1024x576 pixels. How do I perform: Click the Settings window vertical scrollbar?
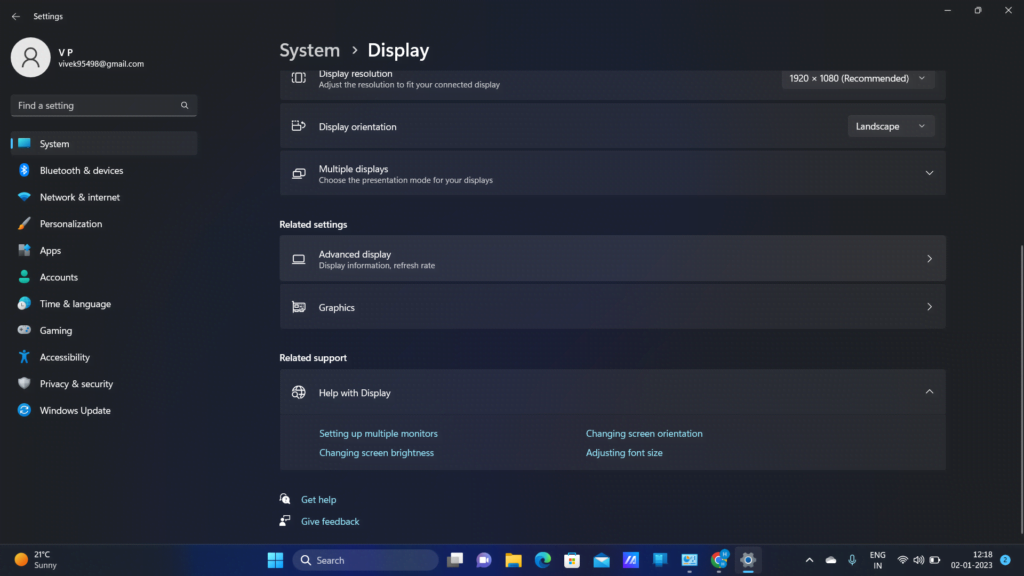pos(1021,389)
